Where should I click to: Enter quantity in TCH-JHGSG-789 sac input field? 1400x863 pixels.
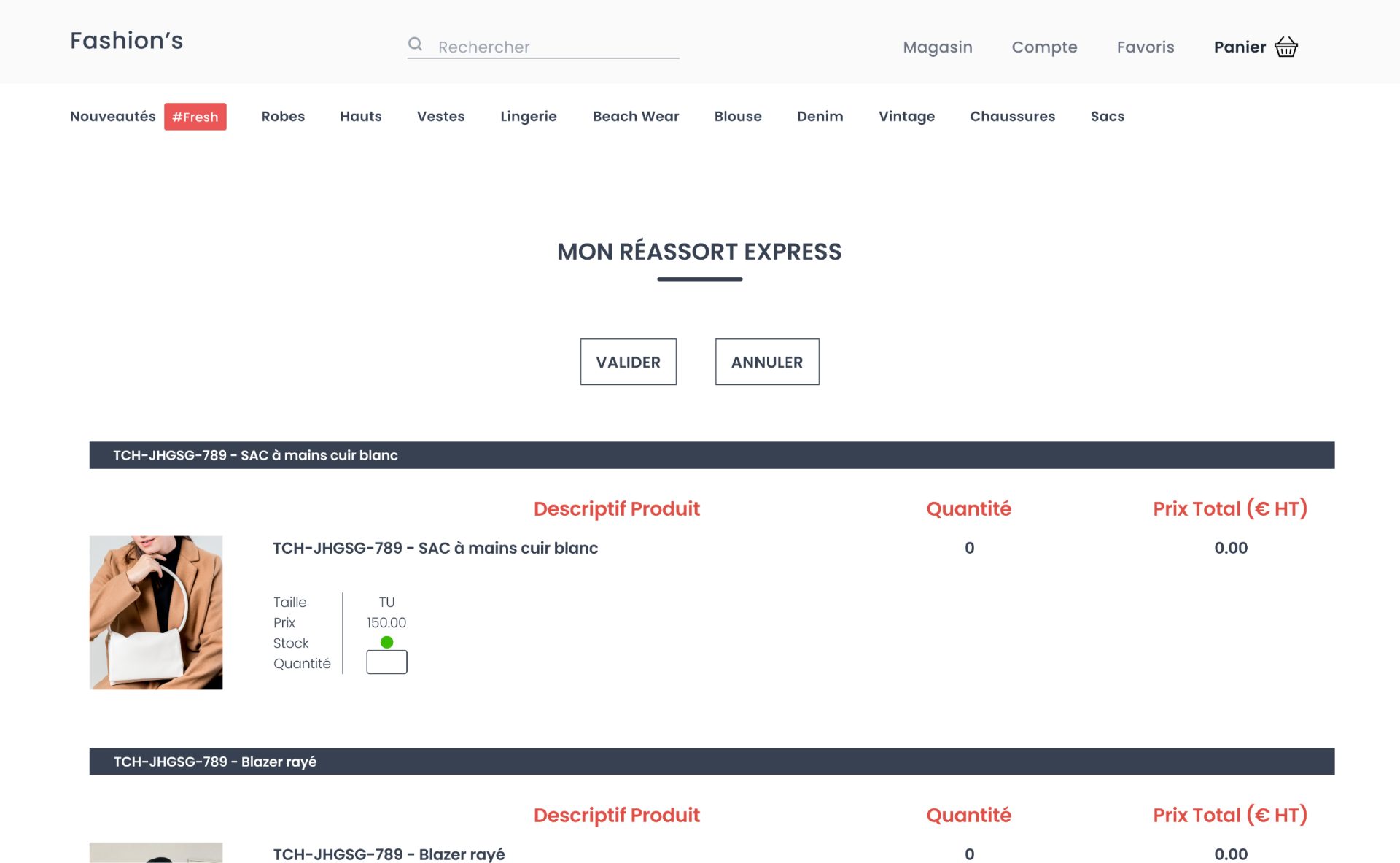tap(387, 662)
